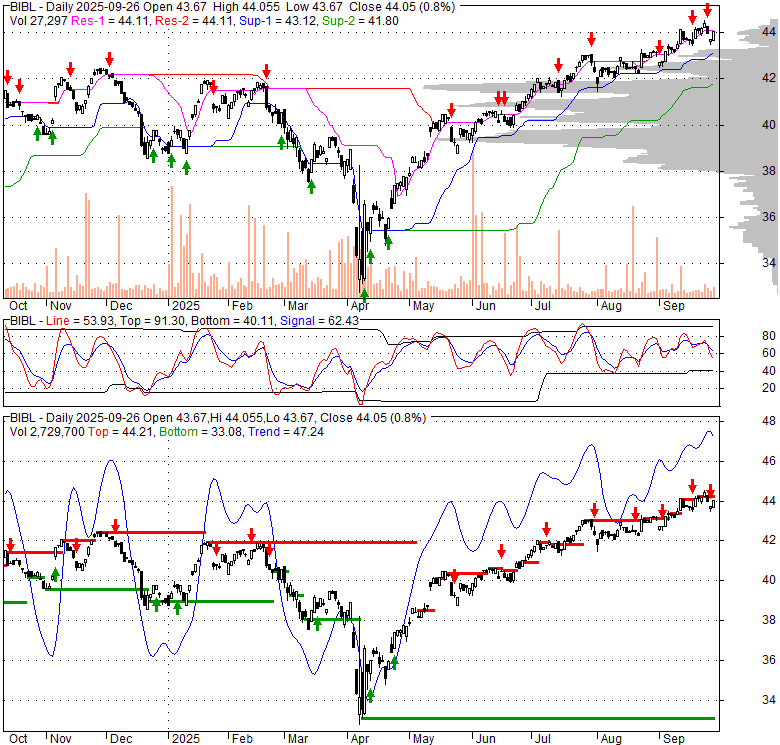Viewport: 780px width, 745px height.
Task: Click the 2025 label on top chart's time axis
Action: tap(186, 306)
